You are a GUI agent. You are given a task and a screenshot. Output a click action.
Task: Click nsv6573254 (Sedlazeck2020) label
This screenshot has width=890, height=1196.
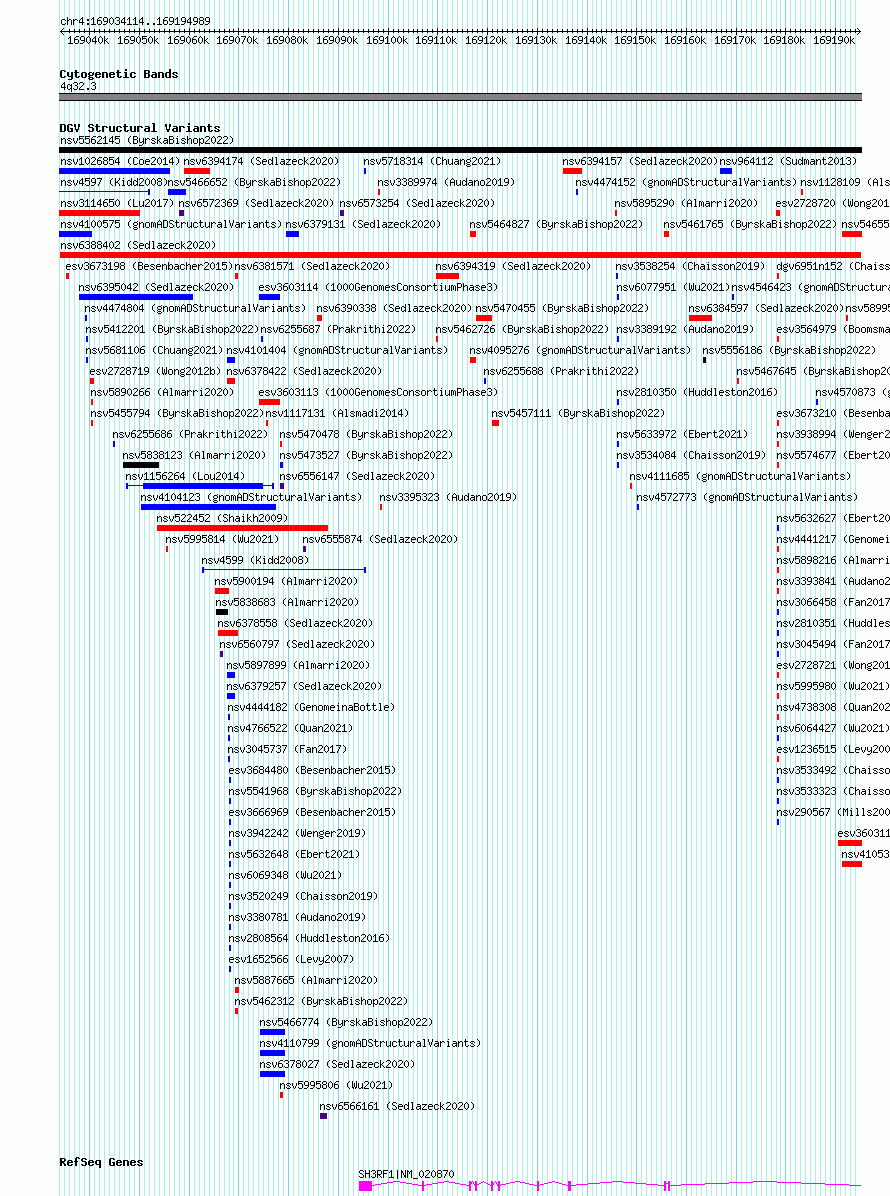(417, 204)
